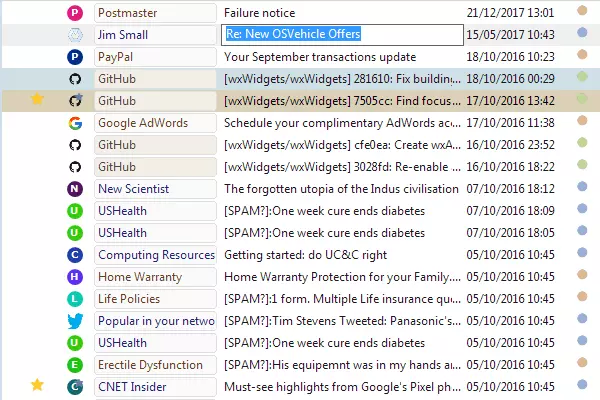Click the Jim Small avatar icon
Image resolution: width=600 pixels, height=400 pixels.
(75, 35)
